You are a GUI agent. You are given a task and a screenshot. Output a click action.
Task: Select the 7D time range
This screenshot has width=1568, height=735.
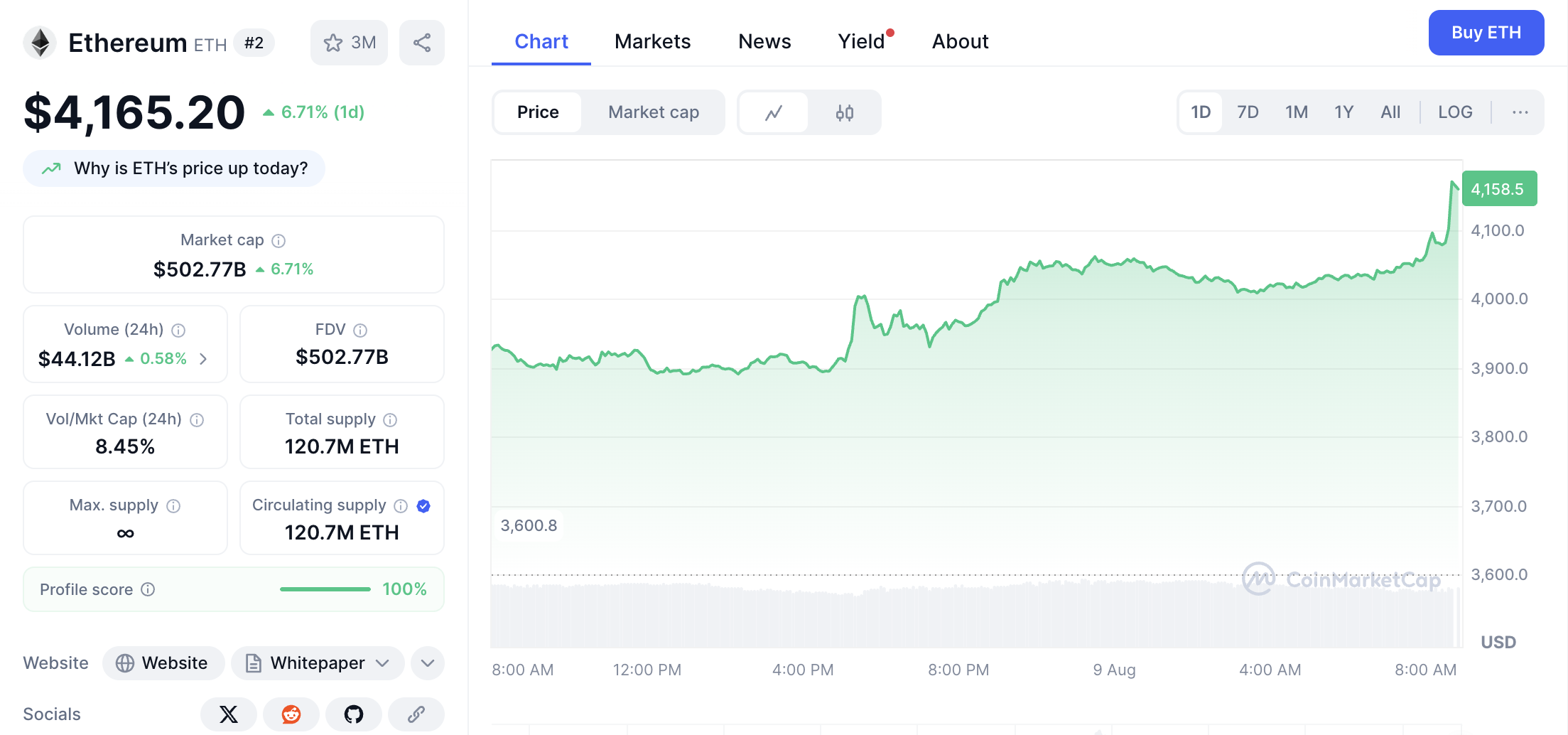pyautogui.click(x=1248, y=112)
